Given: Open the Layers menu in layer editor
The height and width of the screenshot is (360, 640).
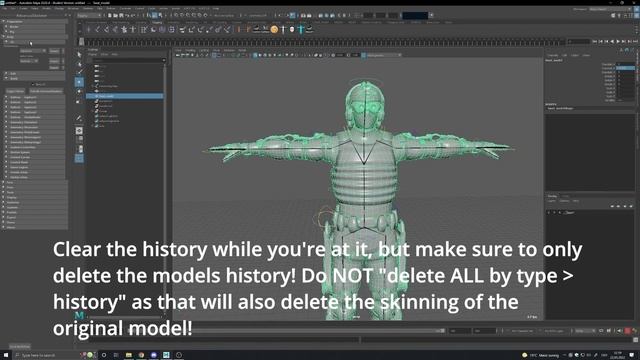Looking at the screenshot, I should click(552, 201).
